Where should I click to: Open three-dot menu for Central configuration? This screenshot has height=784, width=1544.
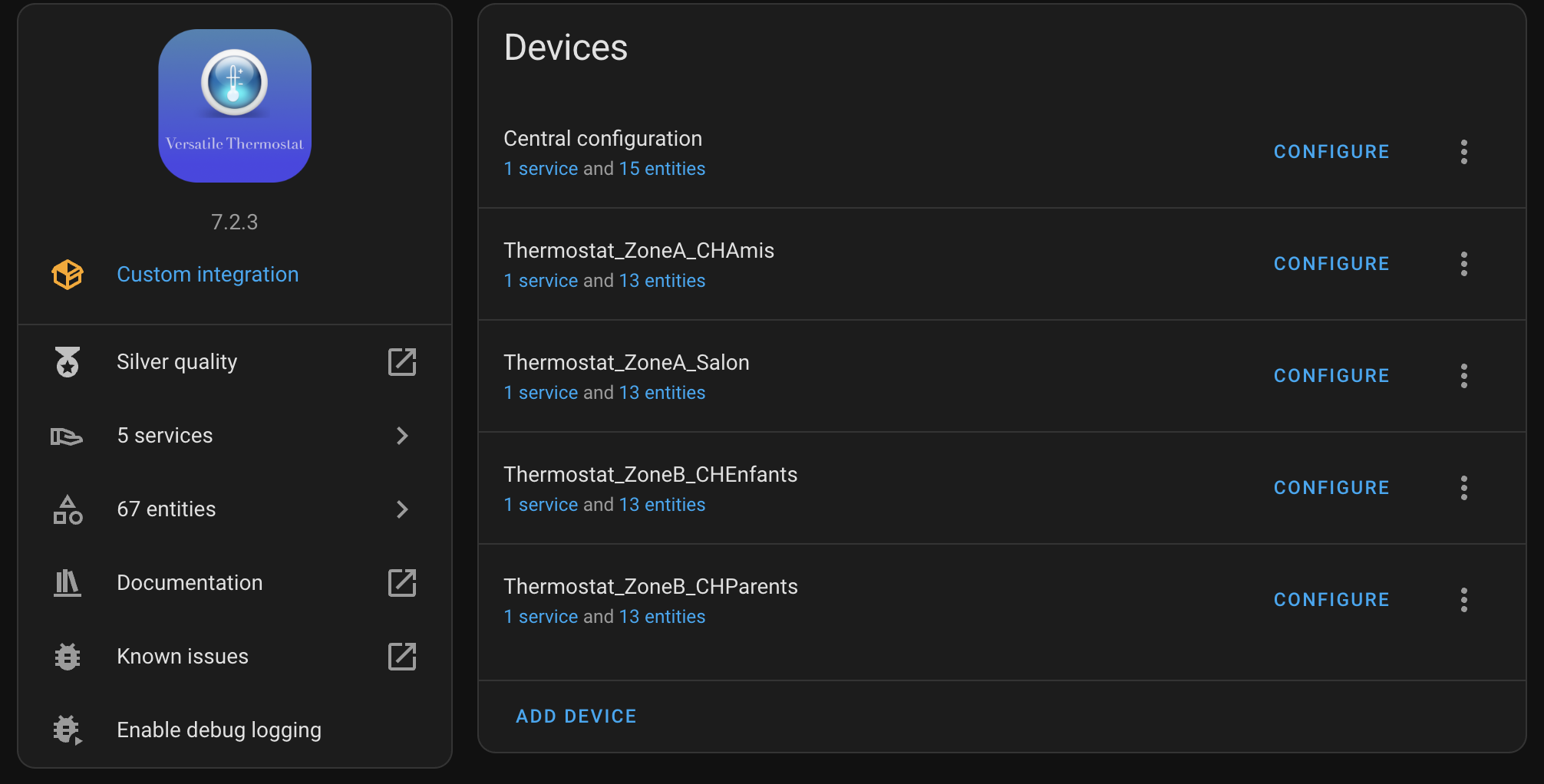point(1464,152)
